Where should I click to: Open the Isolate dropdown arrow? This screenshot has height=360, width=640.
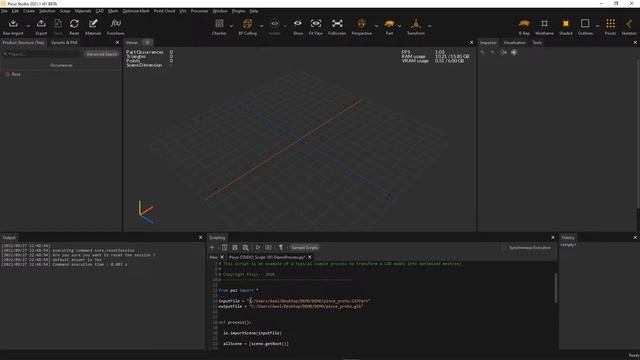coord(284,26)
